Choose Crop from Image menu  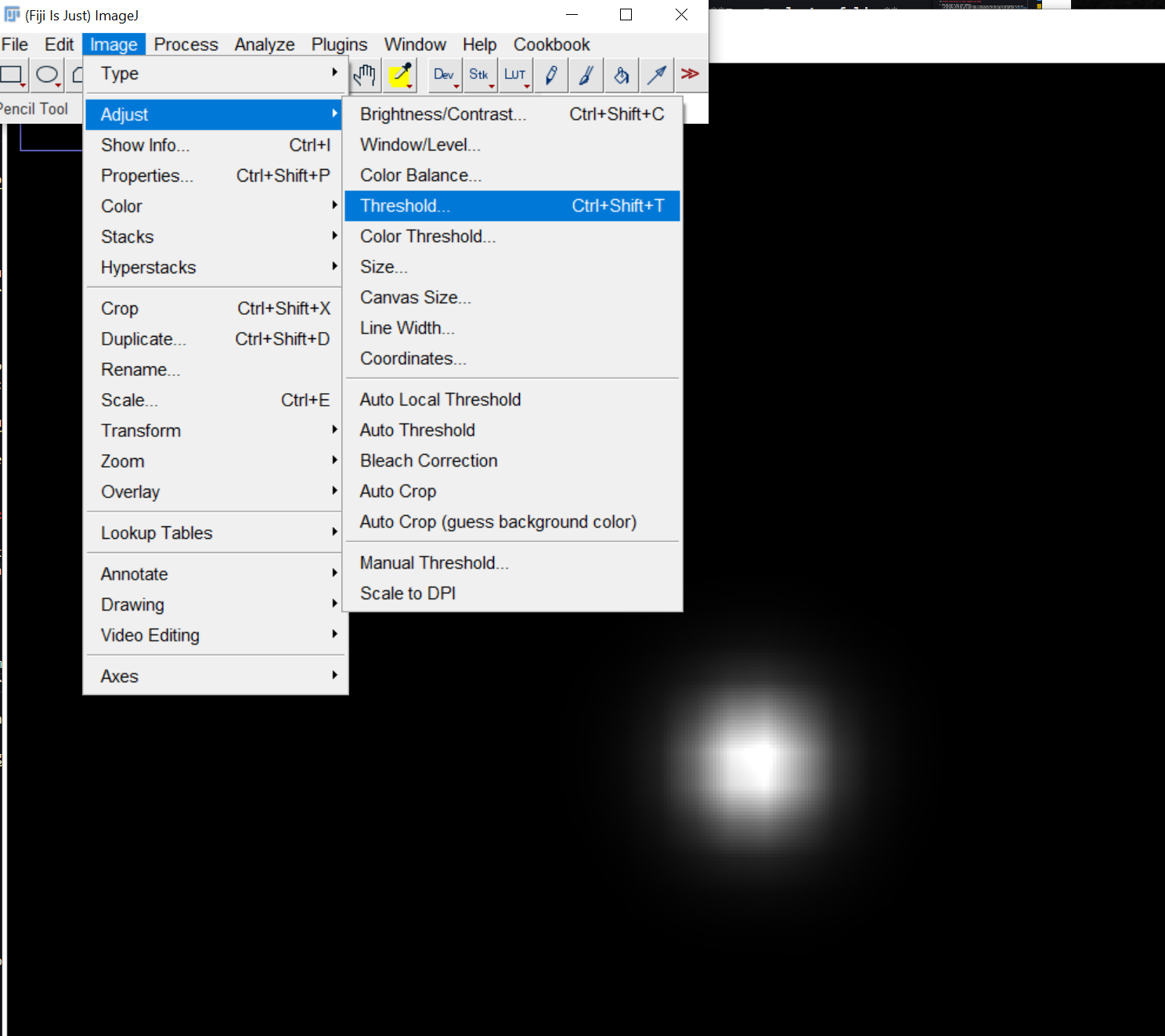[215, 309]
